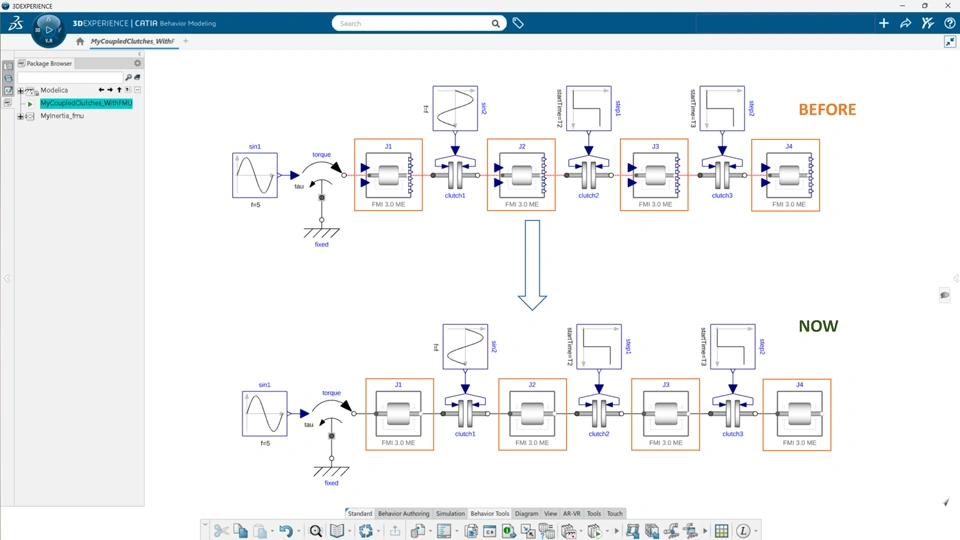This screenshot has height=540, width=960.
Task: Click the zoom magnifier tool in toolbar
Action: coord(315,531)
